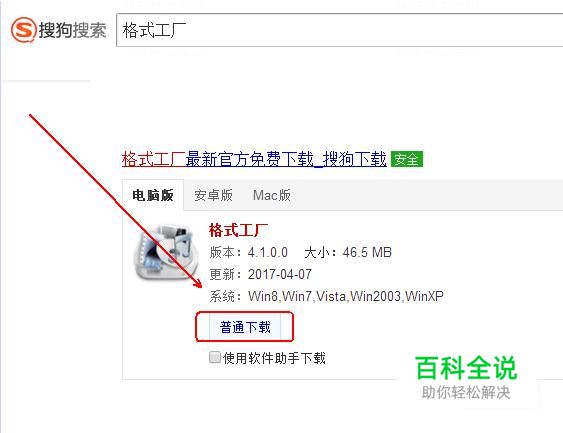Click the 格式工厂 application icon

(166, 252)
